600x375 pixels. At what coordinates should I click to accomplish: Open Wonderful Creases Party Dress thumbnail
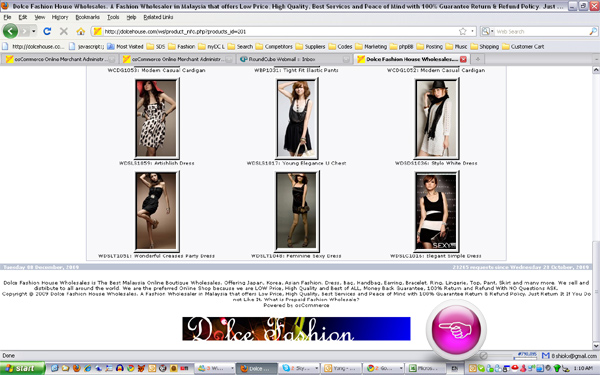point(157,212)
